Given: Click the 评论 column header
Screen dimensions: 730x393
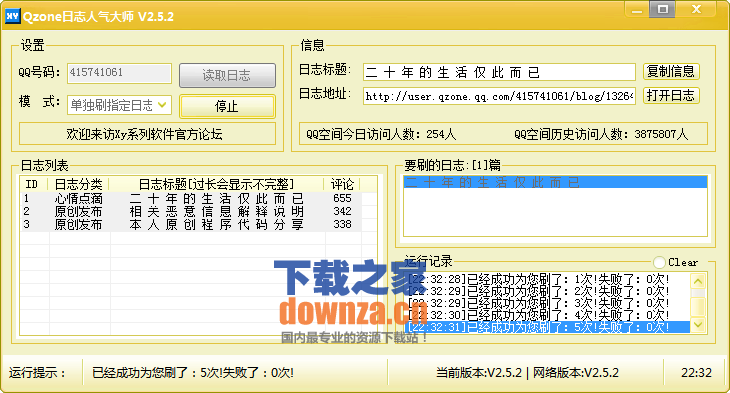Looking at the screenshot, I should pyautogui.click(x=342, y=184).
